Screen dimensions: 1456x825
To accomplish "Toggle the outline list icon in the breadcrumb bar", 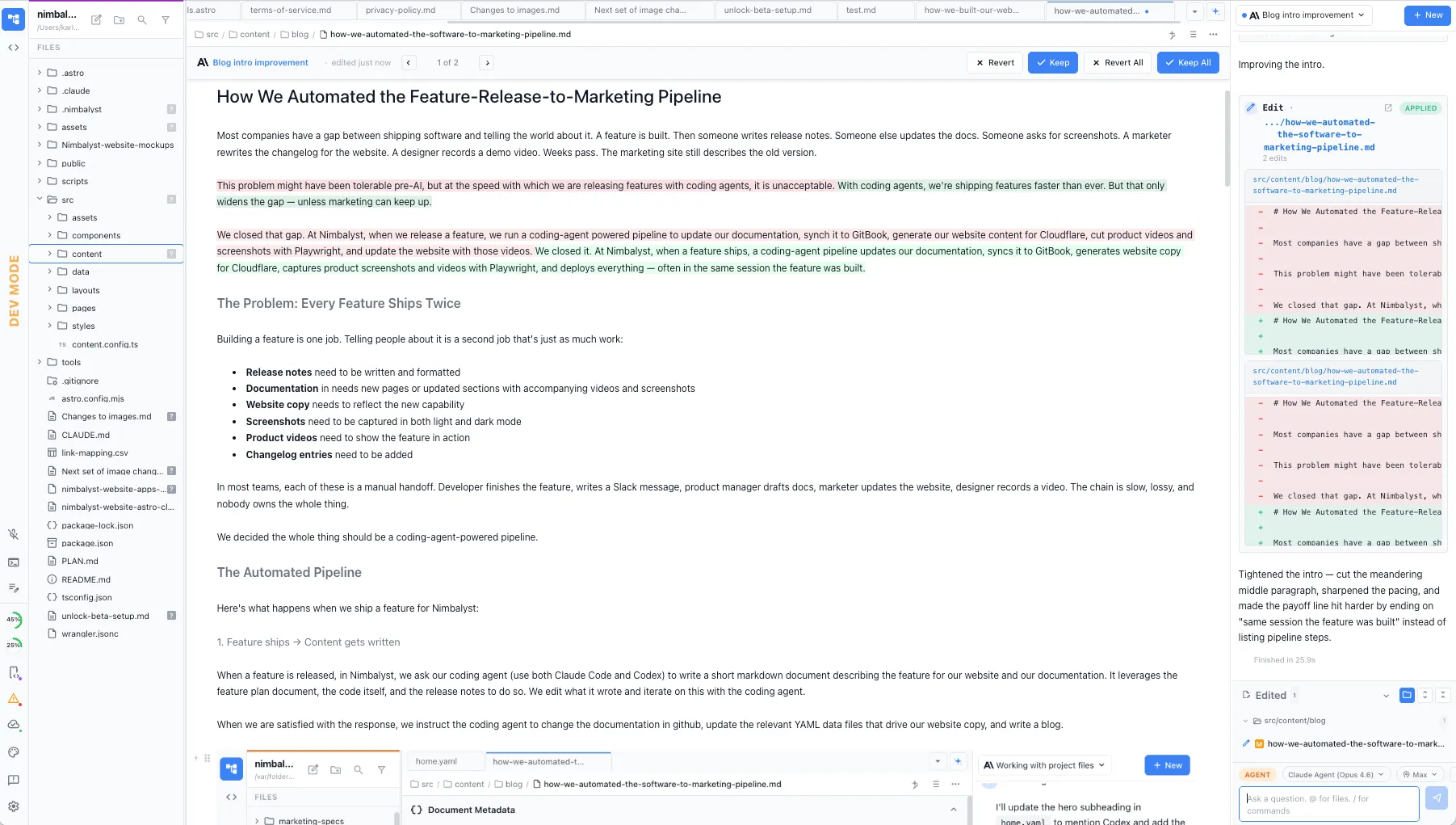I will 1193,35.
